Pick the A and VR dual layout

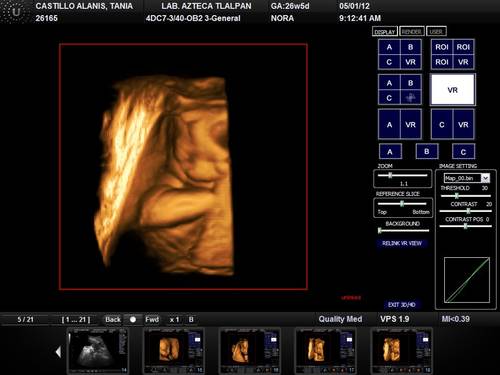[x=400, y=124]
